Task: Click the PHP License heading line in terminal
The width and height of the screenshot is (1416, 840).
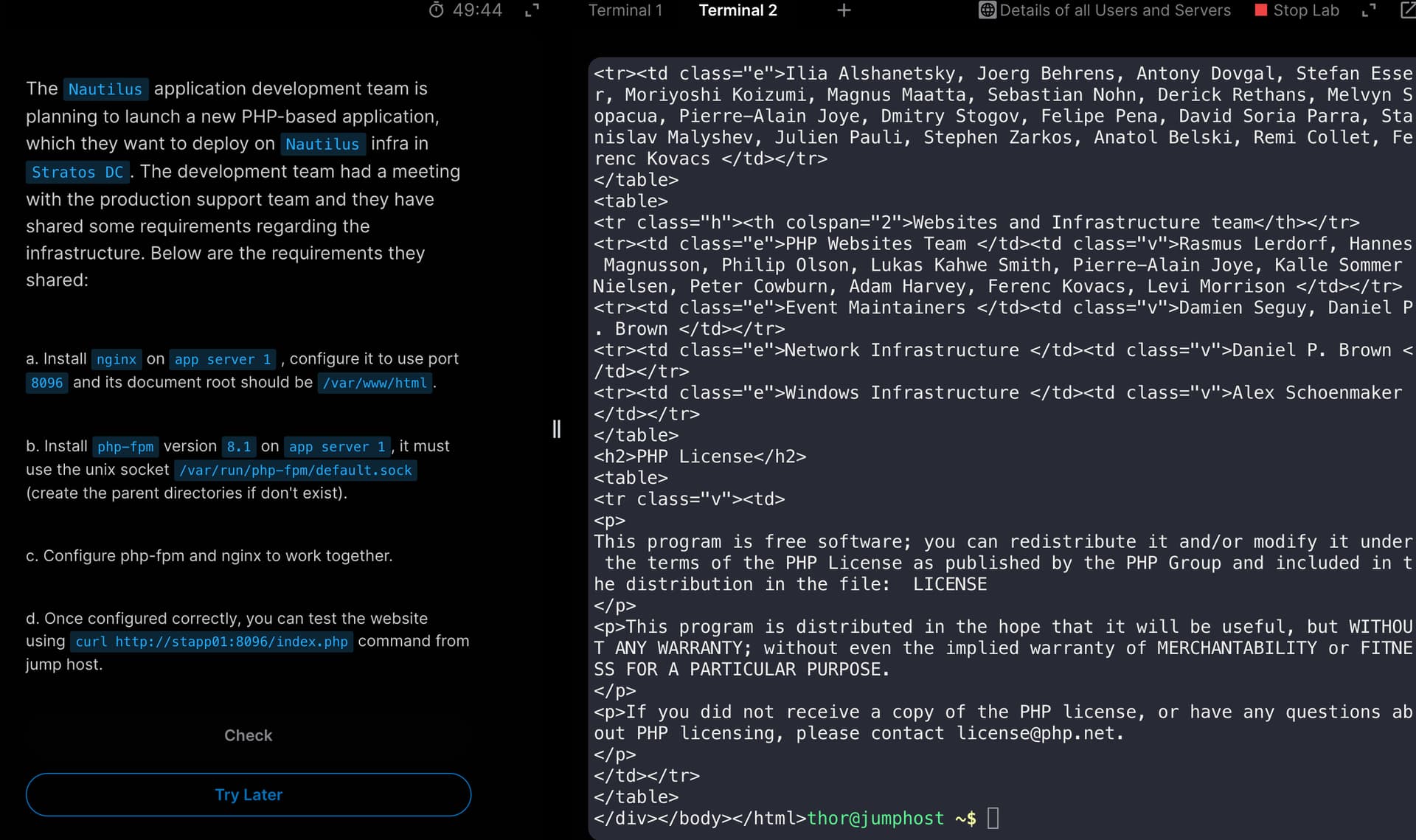Action: pyautogui.click(x=700, y=457)
